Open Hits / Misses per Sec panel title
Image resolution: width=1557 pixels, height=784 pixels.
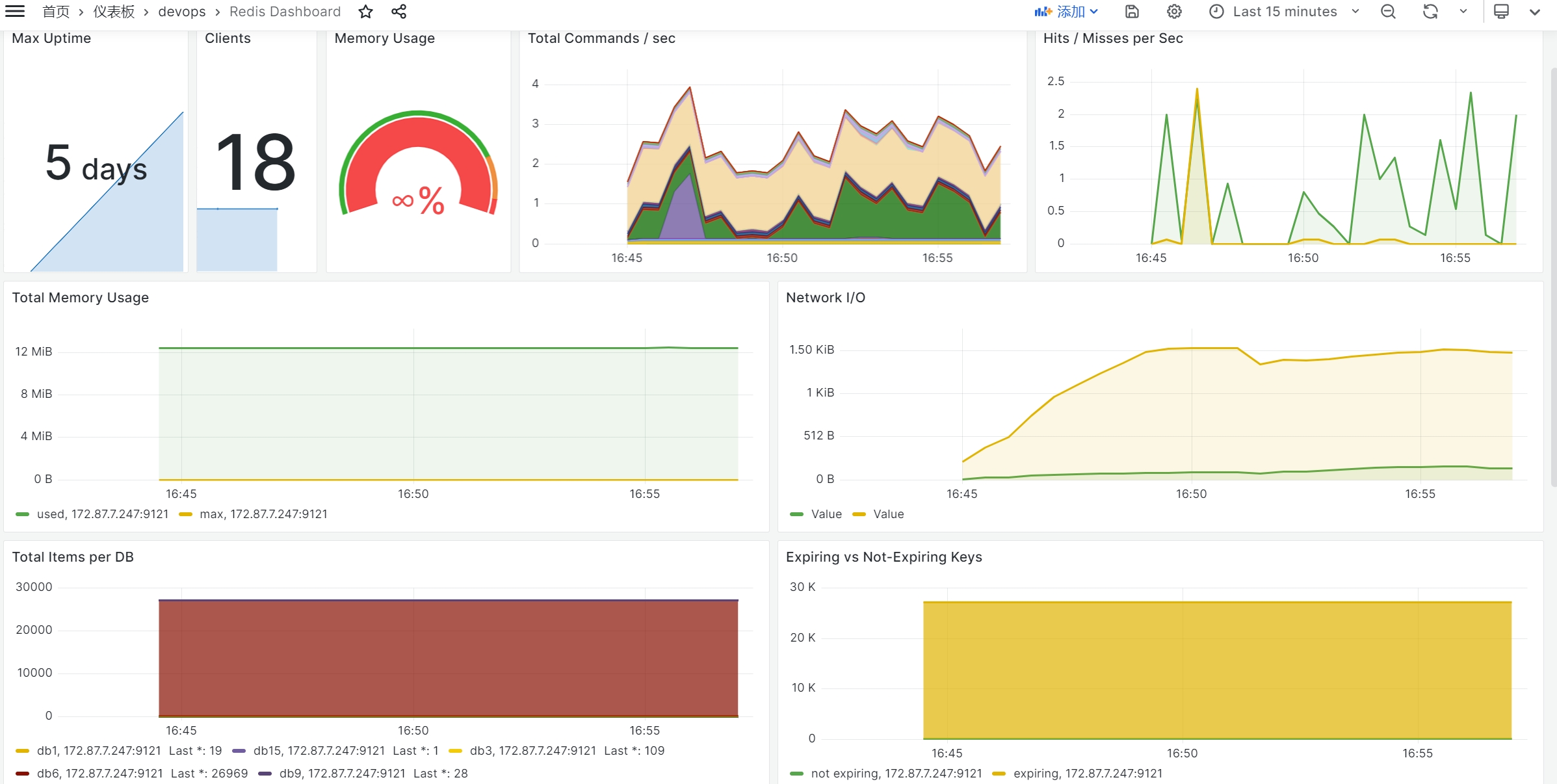[1113, 38]
